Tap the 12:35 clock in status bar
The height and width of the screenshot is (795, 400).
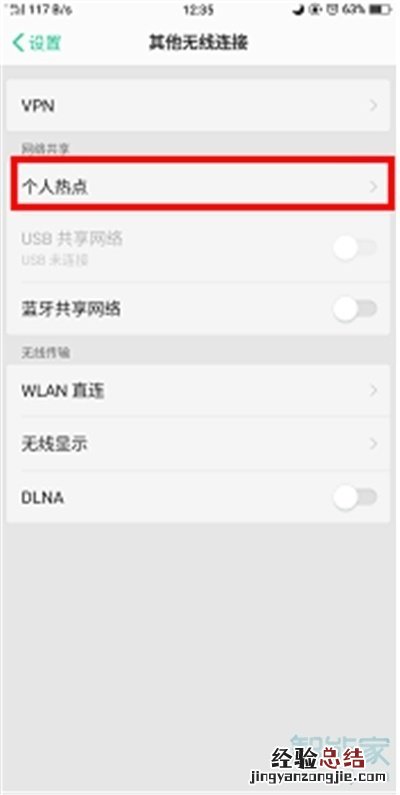coord(199,10)
